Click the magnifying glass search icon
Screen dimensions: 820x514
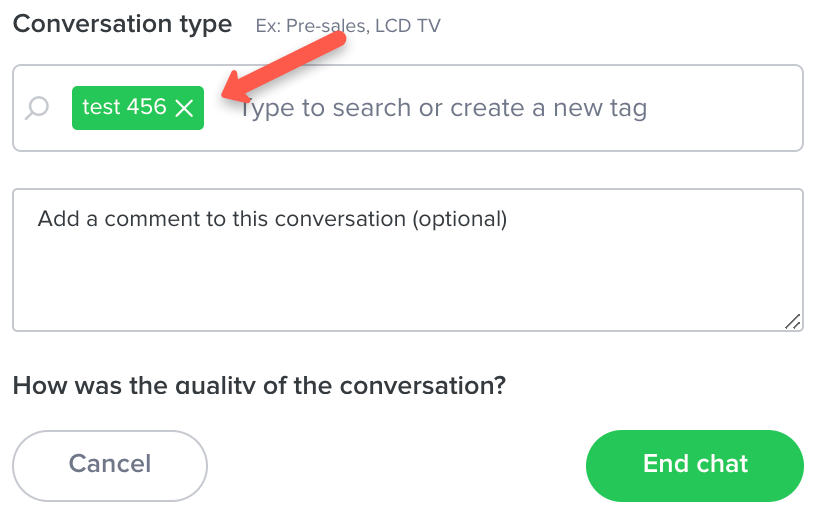(x=37, y=108)
